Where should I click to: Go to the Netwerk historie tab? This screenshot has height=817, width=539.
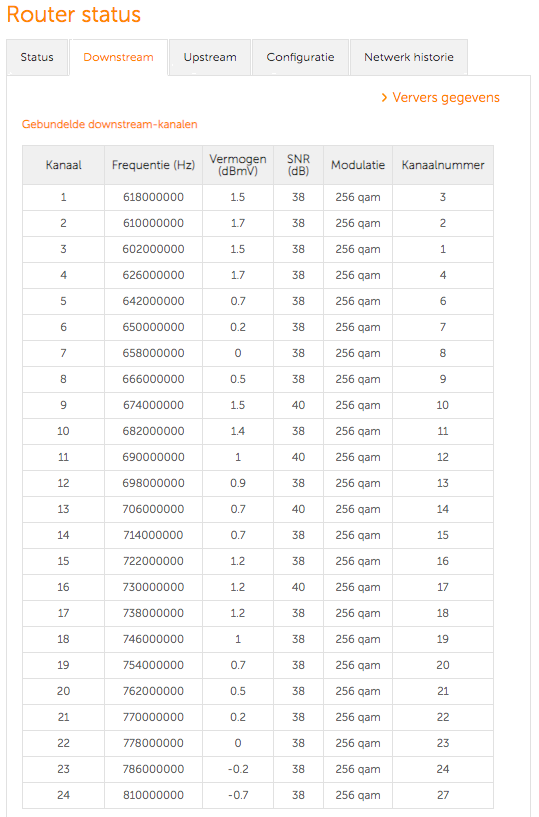409,57
